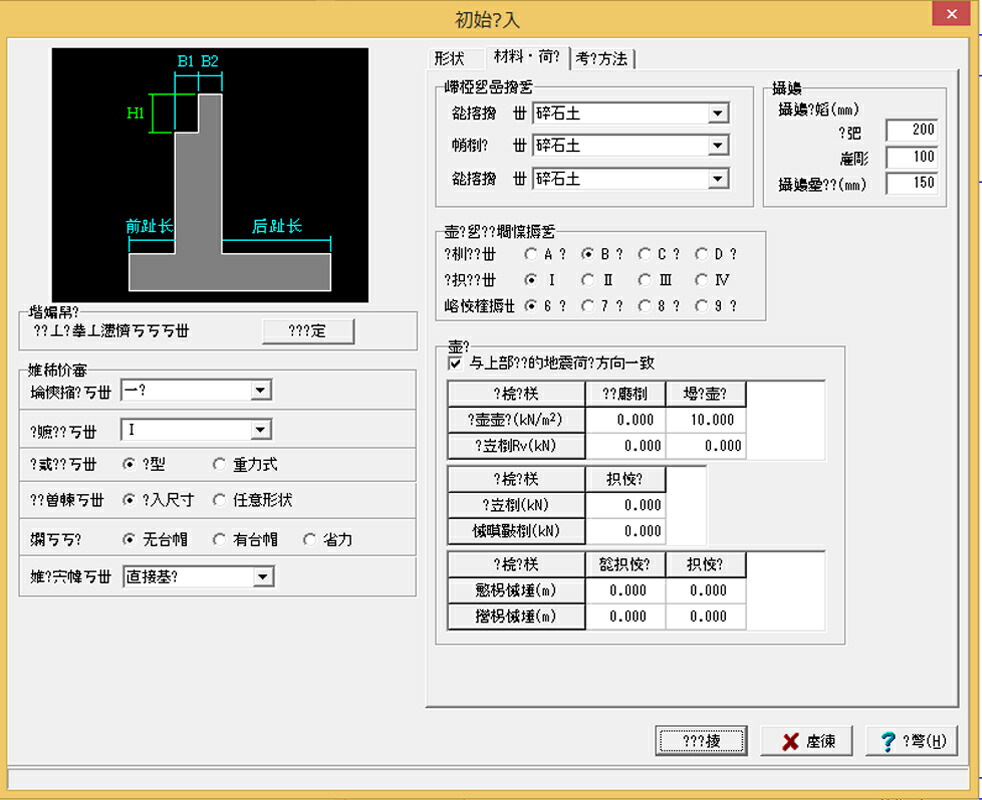Open the third 碎石土 soil dropdown
The width and height of the screenshot is (982, 800).
point(718,179)
